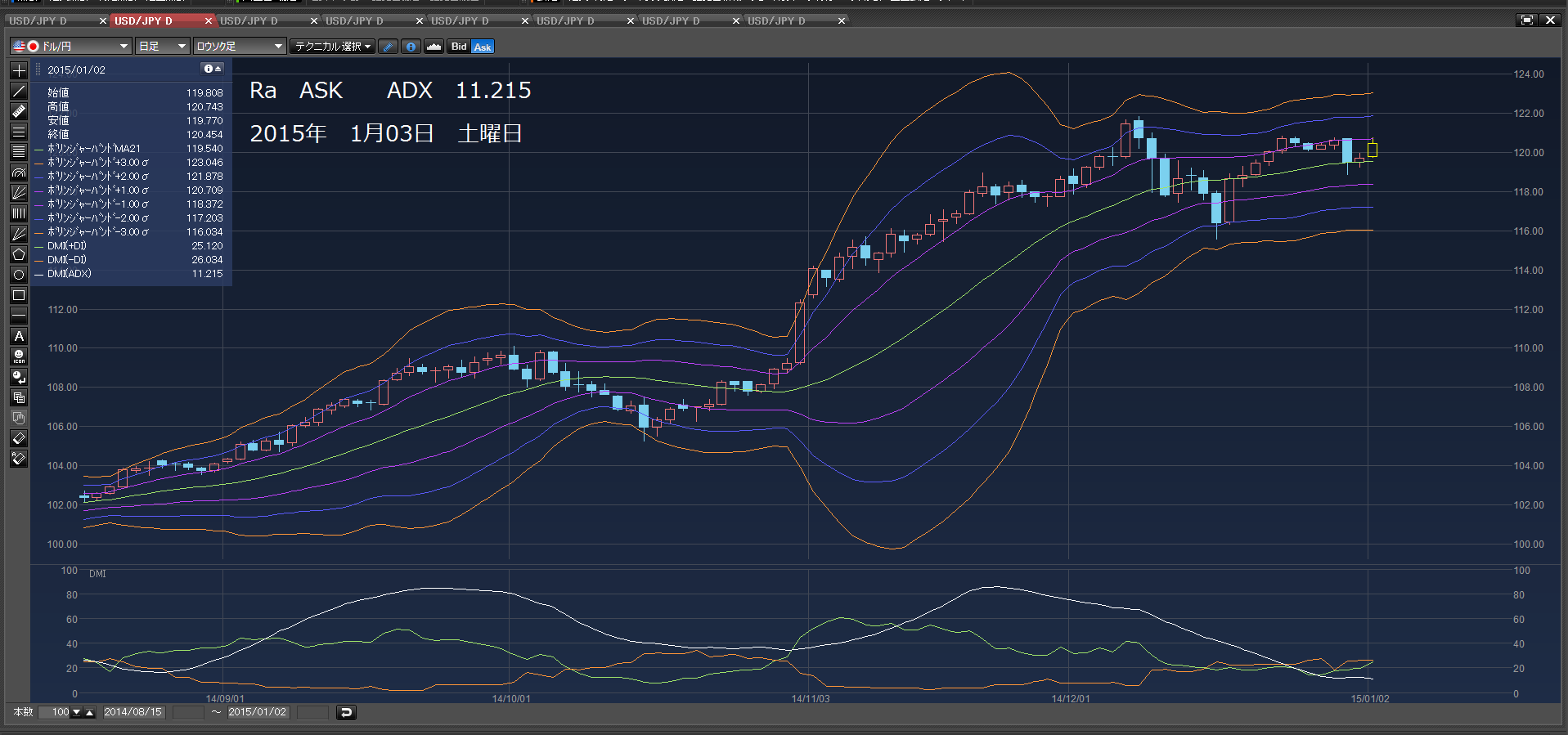This screenshot has width=1568, height=735.
Task: Click the end date field 2015/01/02
Action: (258, 712)
